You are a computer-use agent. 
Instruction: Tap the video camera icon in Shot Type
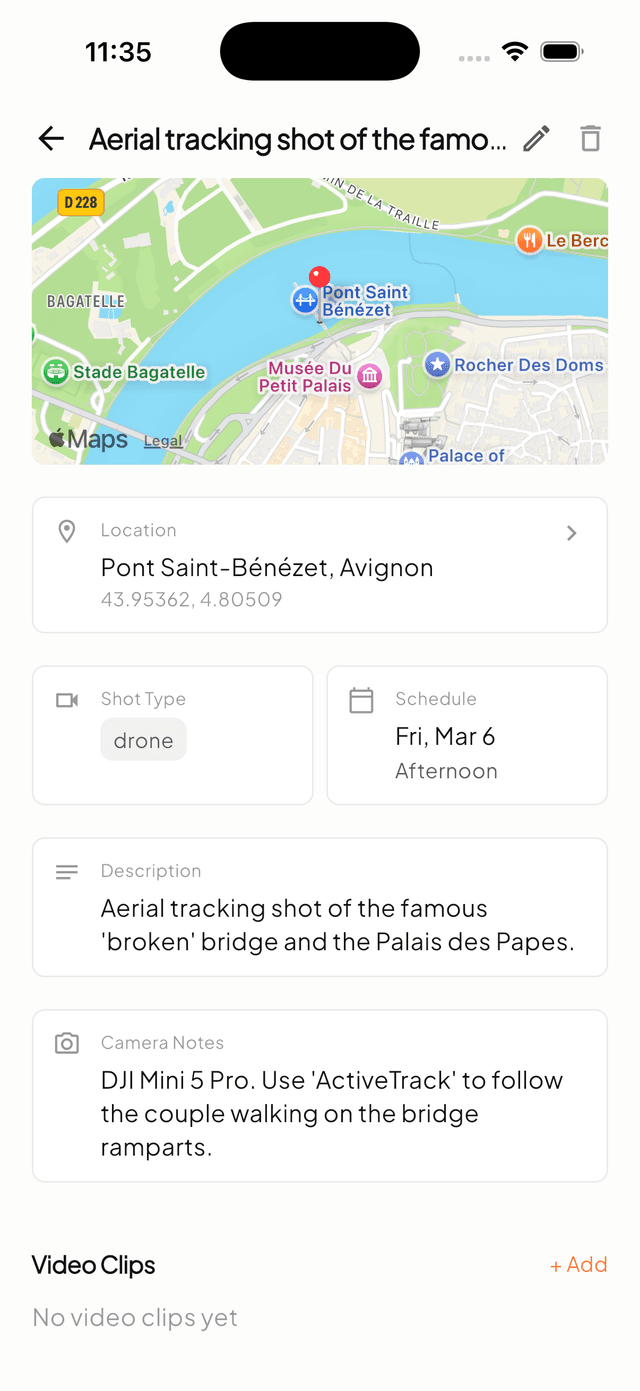[66, 700]
